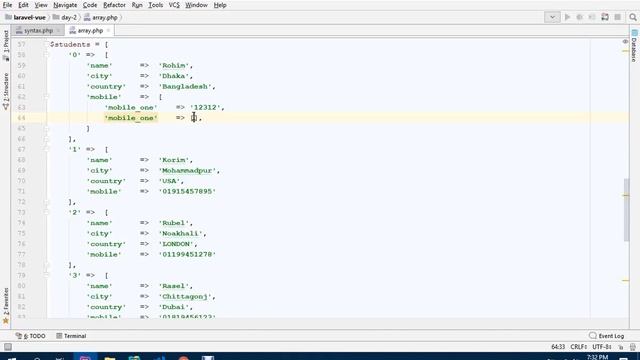
Task: Open the Code menu
Action: pyautogui.click(x=90, y=5)
